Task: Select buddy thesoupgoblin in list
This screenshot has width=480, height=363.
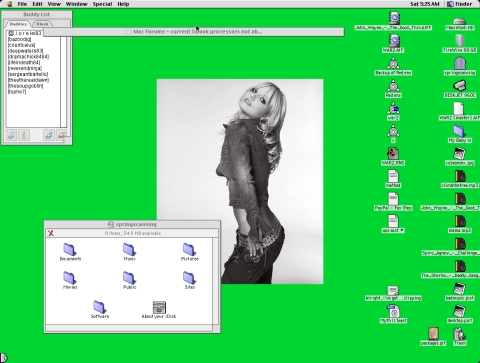Action: pos(25,86)
